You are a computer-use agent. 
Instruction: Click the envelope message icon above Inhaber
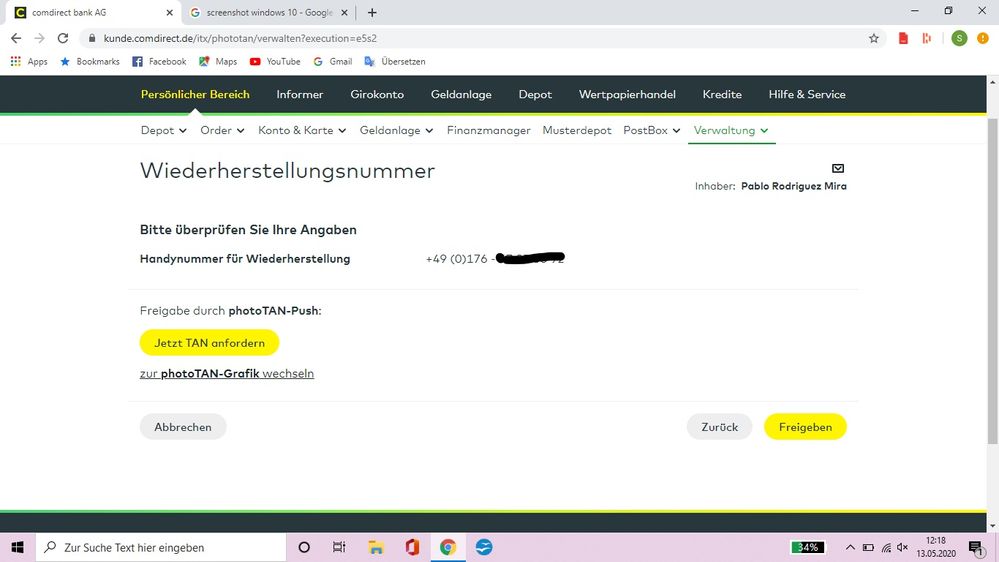pos(838,168)
